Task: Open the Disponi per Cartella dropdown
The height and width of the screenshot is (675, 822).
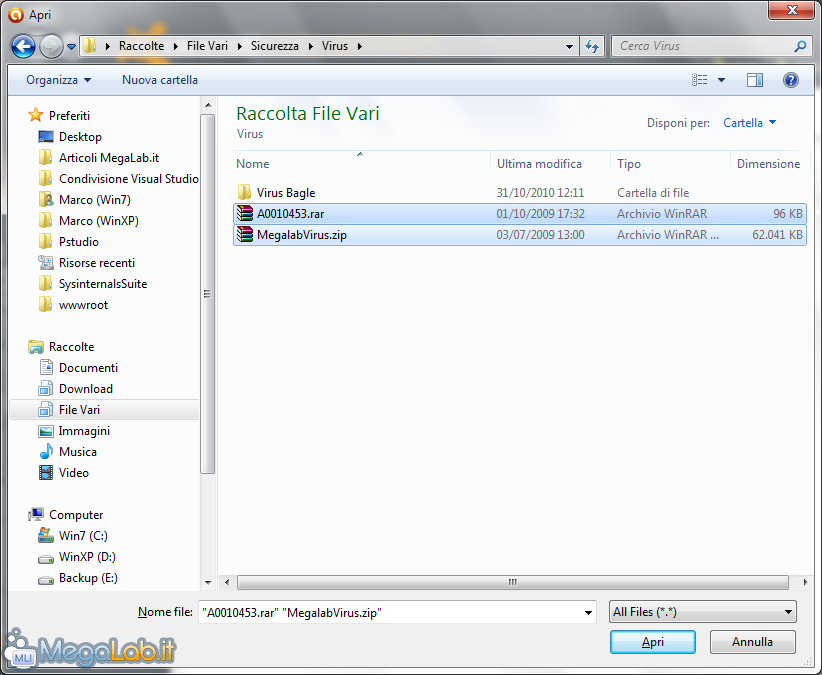Action: 749,123
